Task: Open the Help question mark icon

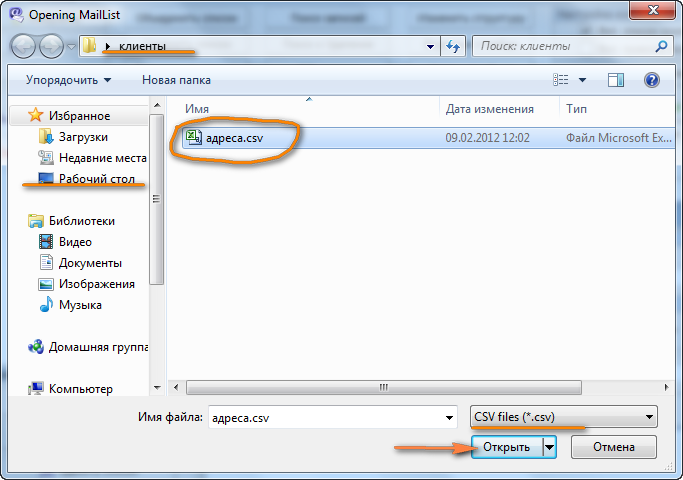Action: (651, 80)
